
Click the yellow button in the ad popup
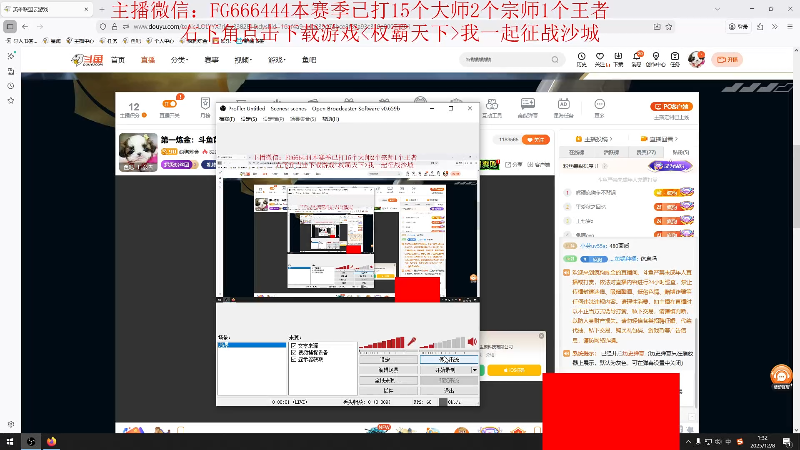[x=514, y=370]
